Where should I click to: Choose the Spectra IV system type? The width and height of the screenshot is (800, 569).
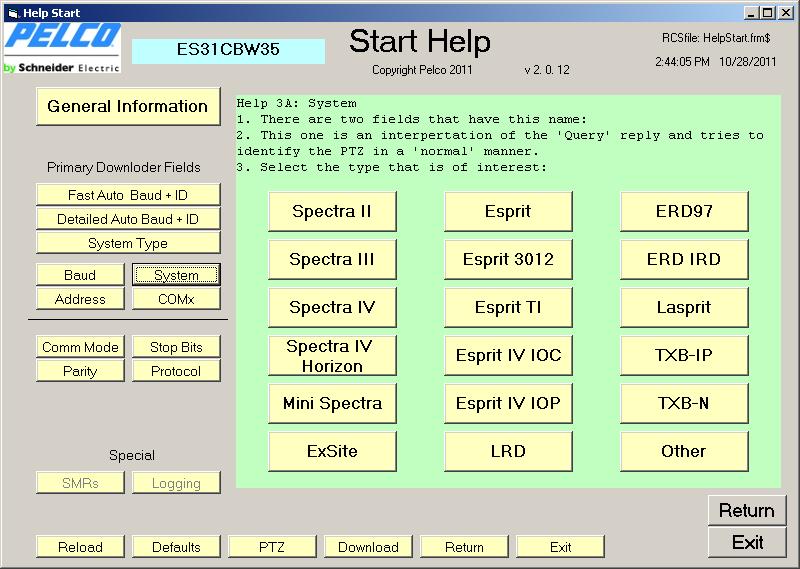coord(332,307)
